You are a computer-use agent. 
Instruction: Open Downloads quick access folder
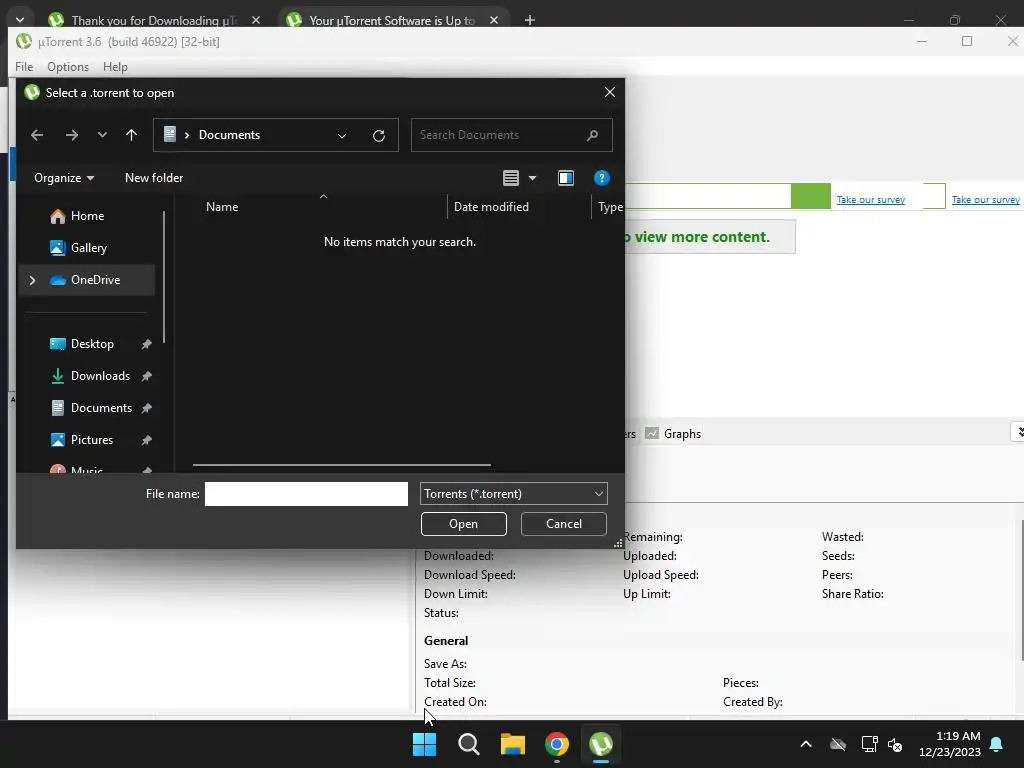(100, 376)
